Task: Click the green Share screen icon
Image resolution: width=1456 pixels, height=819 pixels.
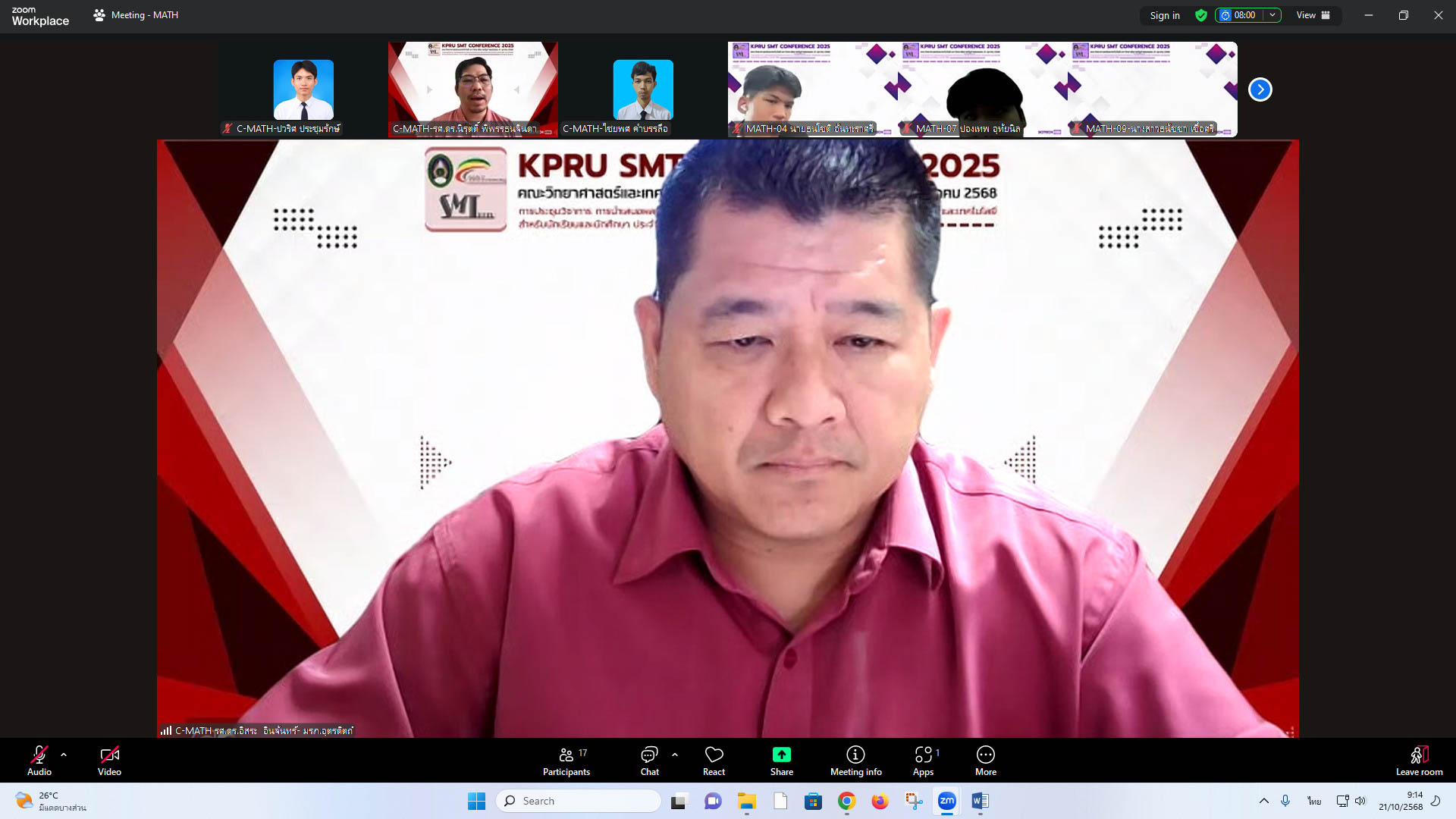Action: point(781,755)
